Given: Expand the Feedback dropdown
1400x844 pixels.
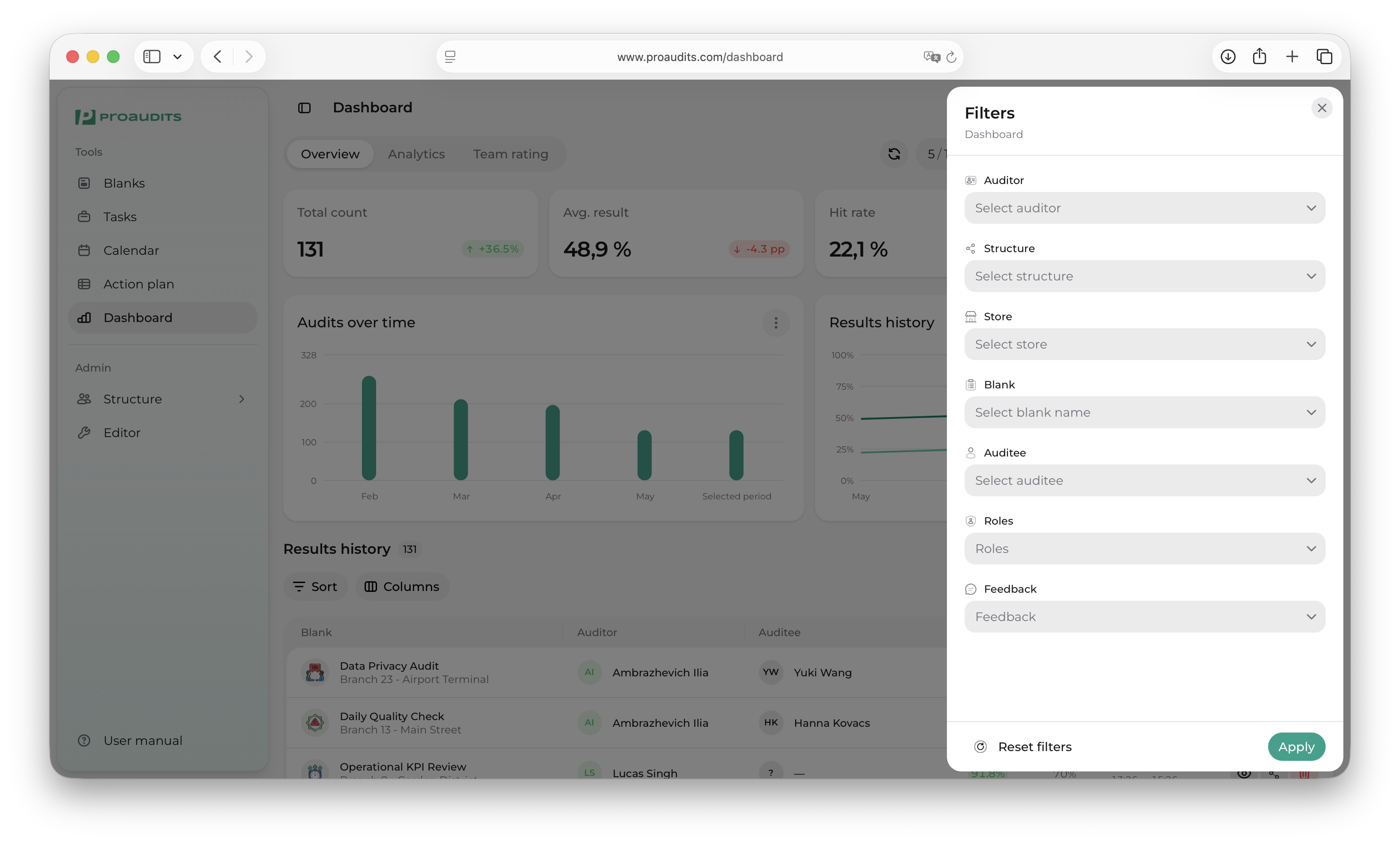Looking at the screenshot, I should coord(1144,617).
